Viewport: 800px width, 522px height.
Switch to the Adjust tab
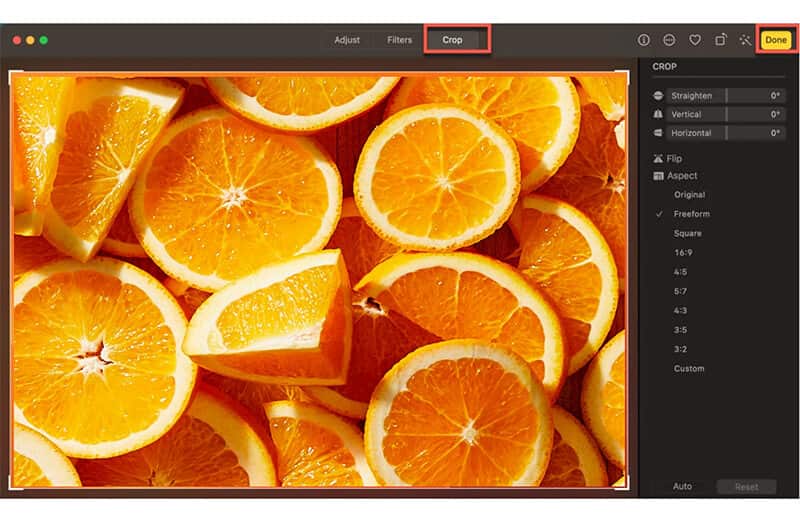(347, 40)
